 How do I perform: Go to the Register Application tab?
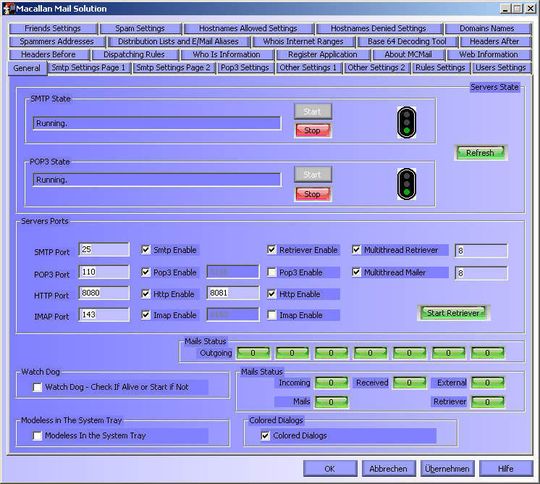click(x=323, y=54)
